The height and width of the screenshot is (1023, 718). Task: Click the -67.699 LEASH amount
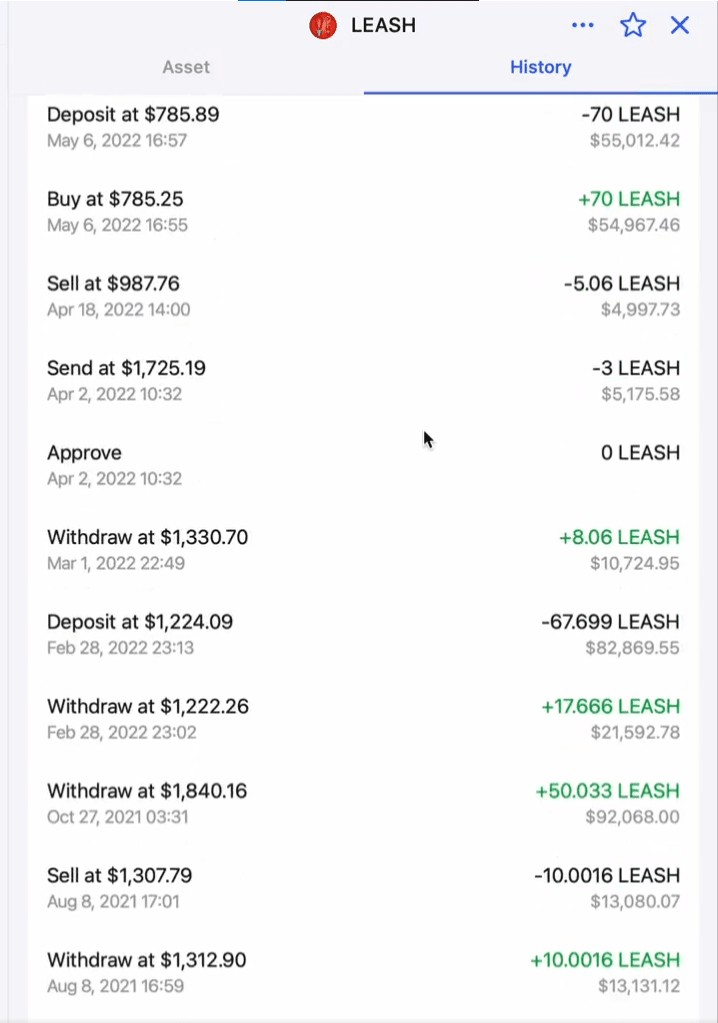tap(610, 622)
